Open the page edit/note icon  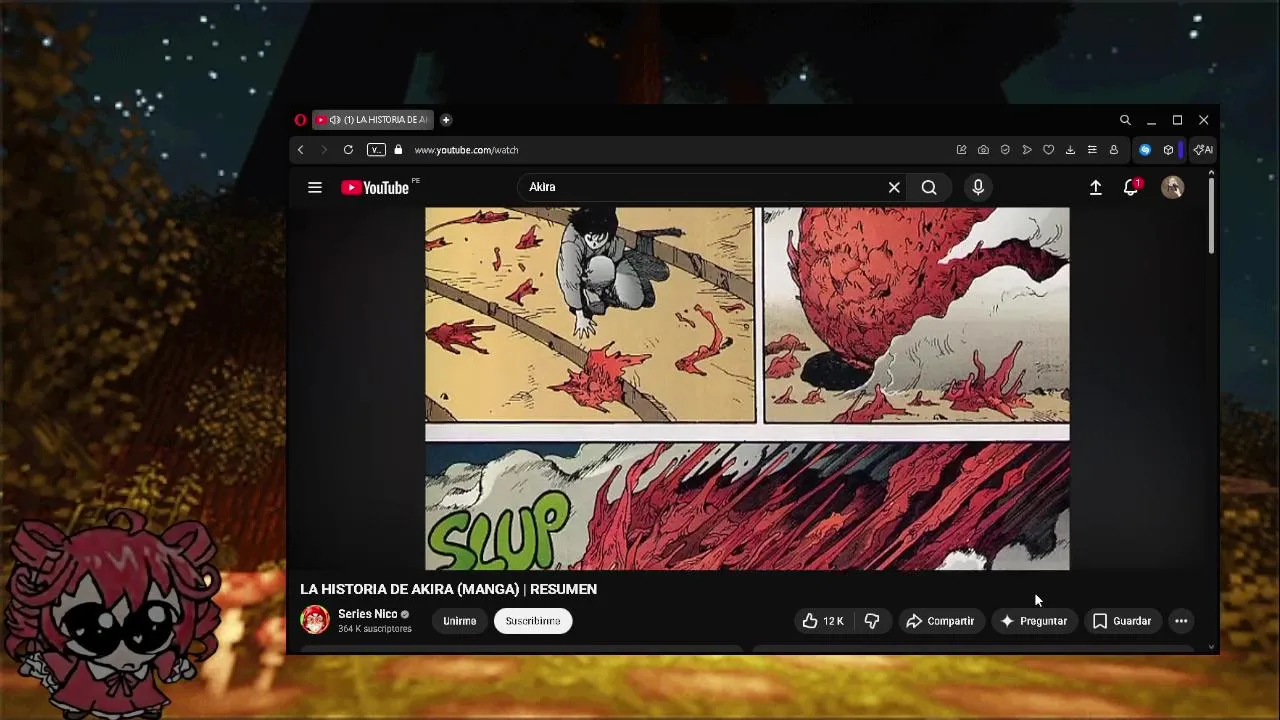[961, 150]
